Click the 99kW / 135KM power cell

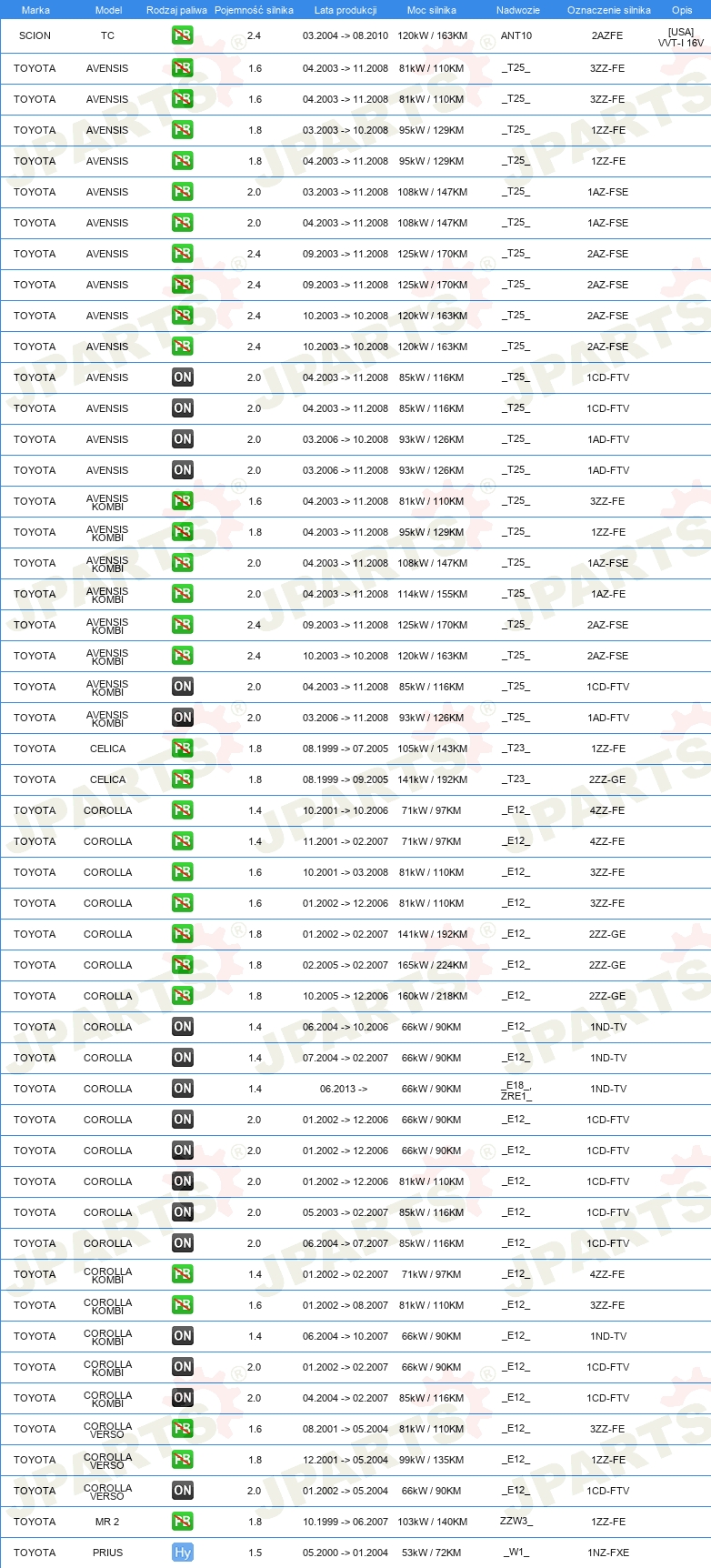click(431, 1460)
